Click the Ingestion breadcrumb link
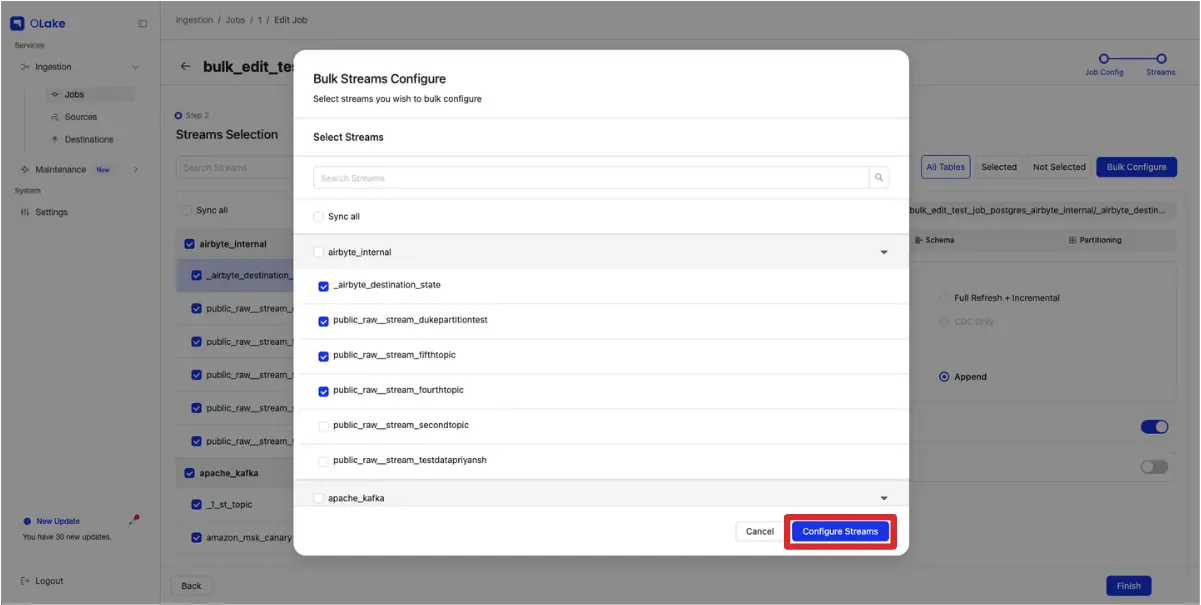 [x=194, y=20]
